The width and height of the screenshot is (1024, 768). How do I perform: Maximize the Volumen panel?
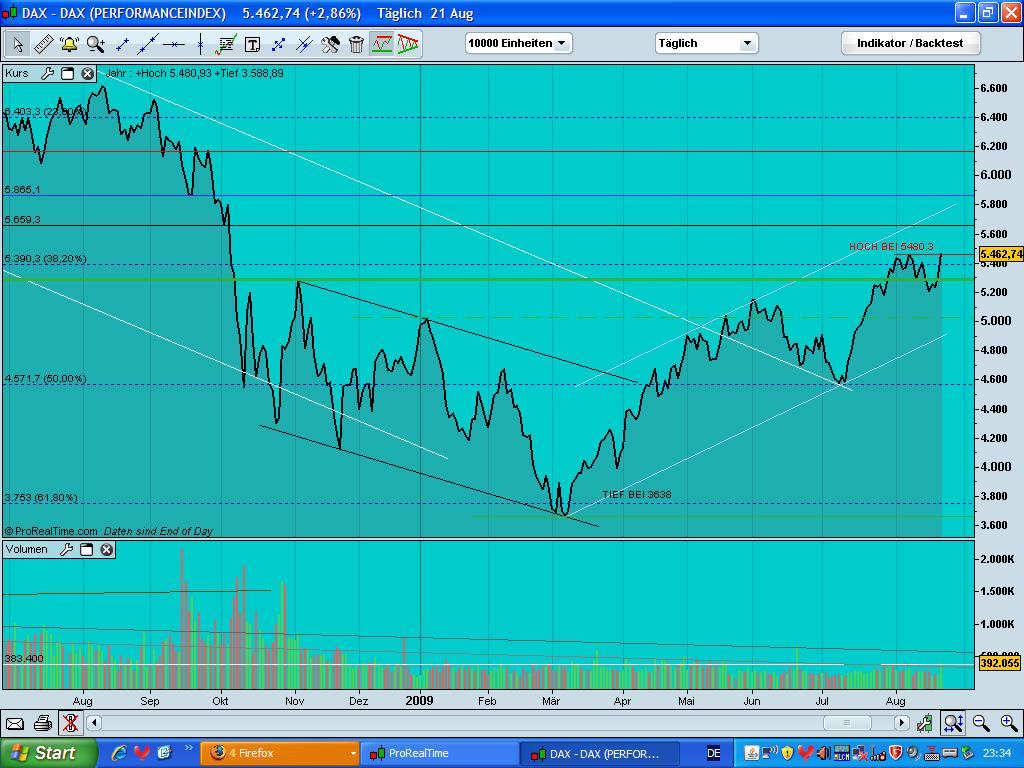point(86,549)
